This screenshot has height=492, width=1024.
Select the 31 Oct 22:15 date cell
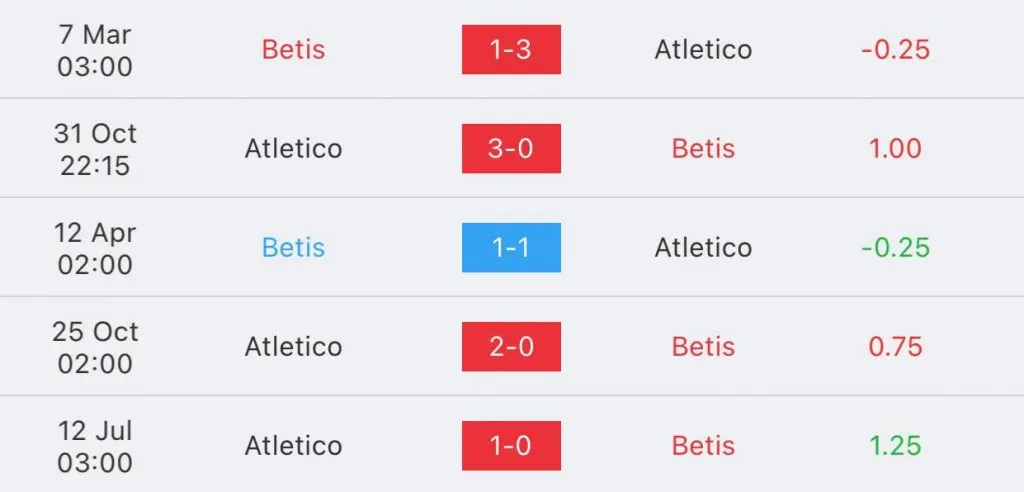tap(94, 148)
